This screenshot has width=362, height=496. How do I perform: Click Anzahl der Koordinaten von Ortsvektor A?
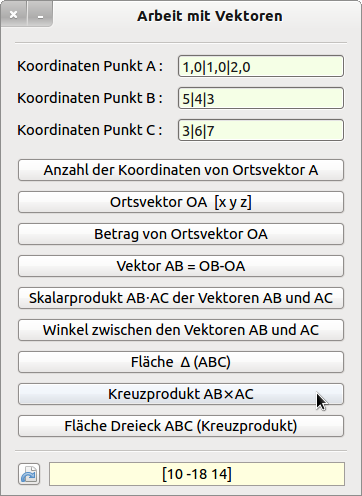(x=181, y=170)
